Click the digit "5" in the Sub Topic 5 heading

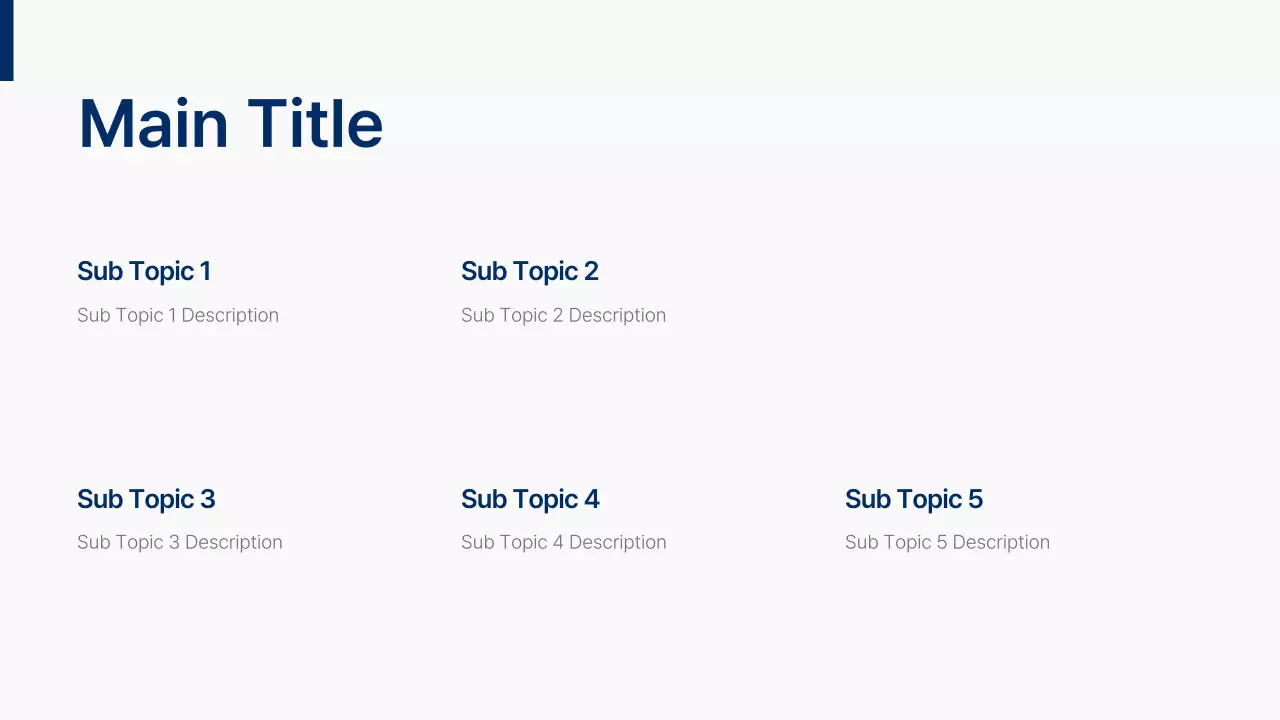(975, 499)
